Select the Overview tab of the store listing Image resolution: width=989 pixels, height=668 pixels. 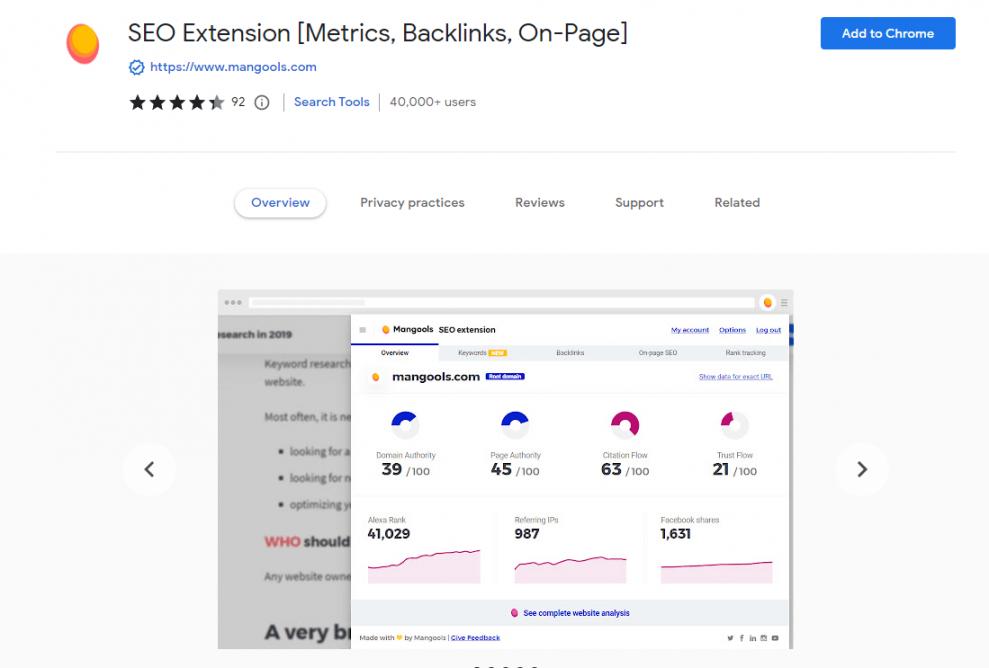coord(281,202)
